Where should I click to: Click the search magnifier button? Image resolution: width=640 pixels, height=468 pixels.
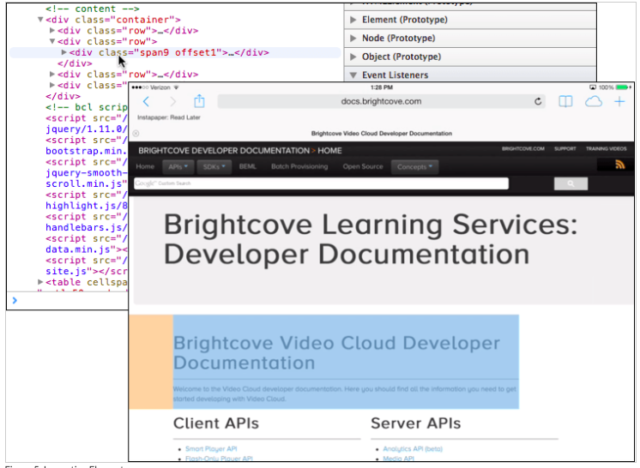(x=570, y=184)
